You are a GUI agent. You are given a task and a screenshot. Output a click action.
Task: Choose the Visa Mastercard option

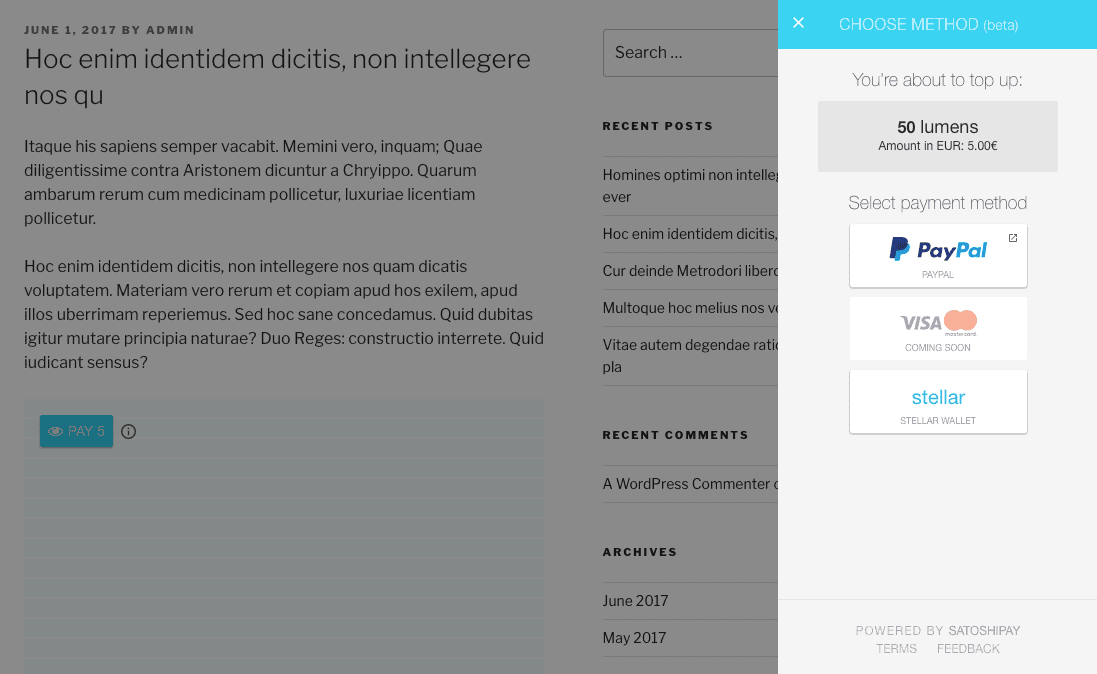937,328
